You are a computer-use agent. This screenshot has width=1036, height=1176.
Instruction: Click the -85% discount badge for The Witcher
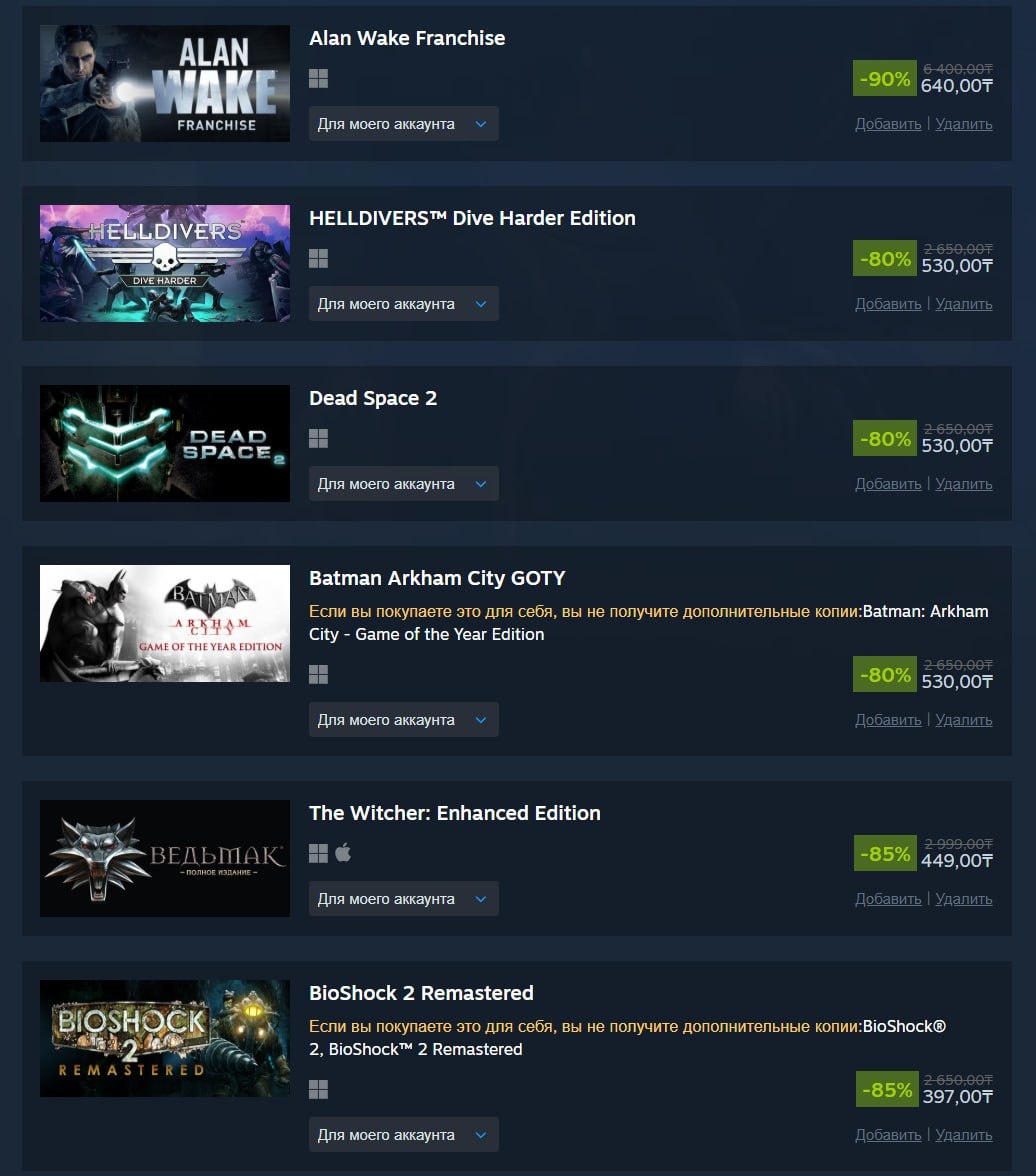tap(885, 853)
